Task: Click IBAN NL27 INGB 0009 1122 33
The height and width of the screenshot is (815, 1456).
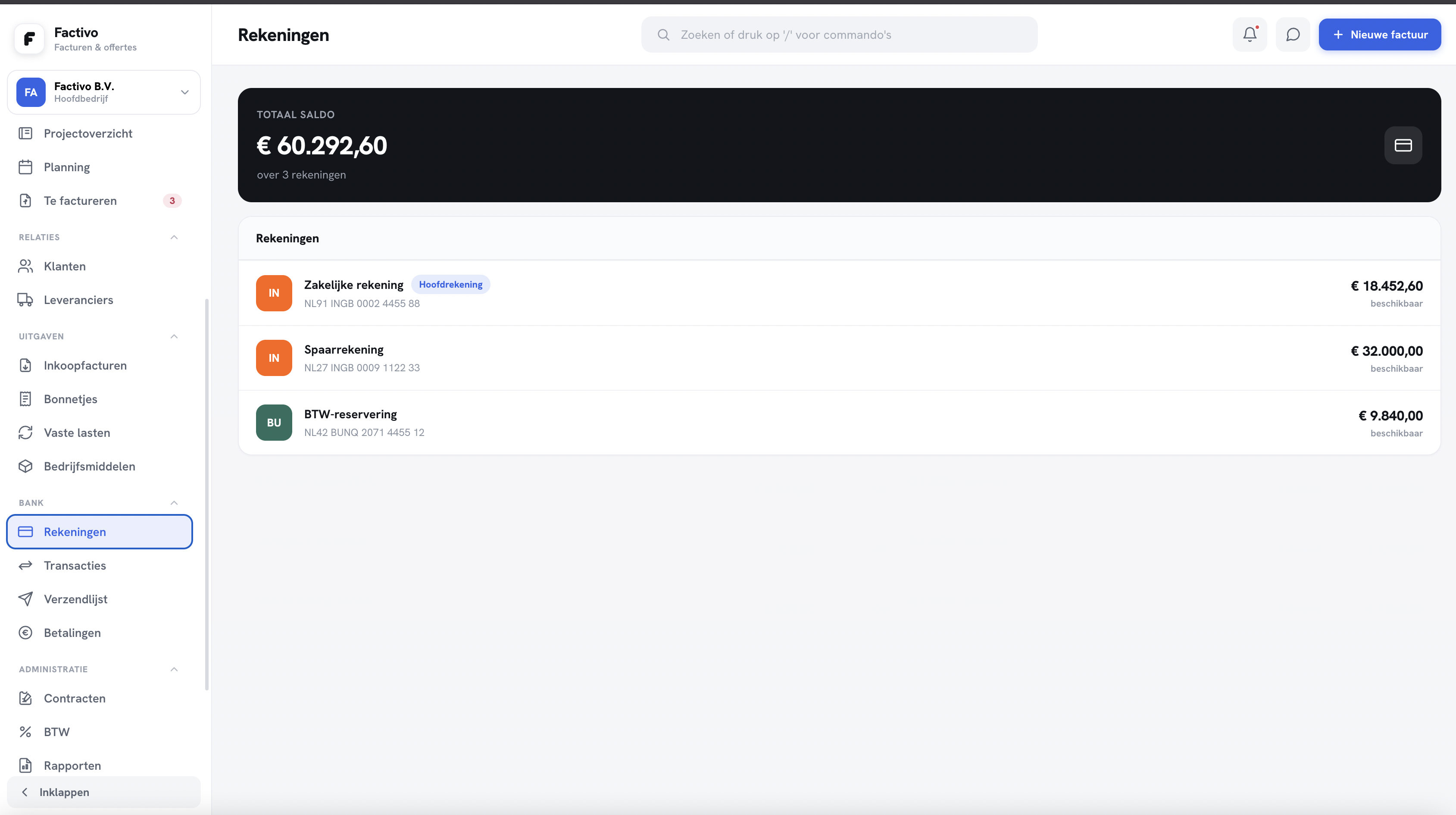Action: [362, 368]
